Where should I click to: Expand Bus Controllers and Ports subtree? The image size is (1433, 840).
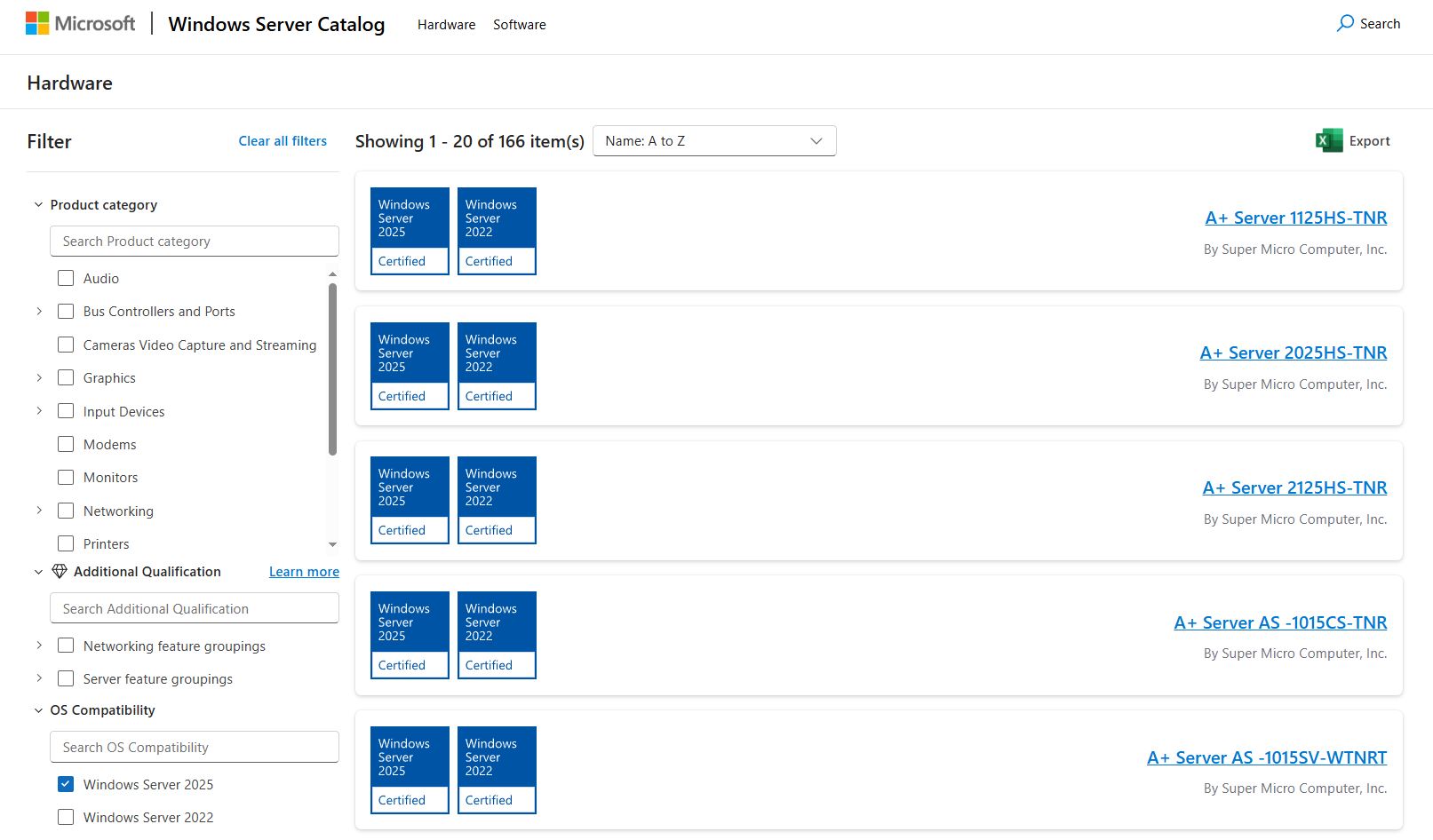(x=39, y=312)
